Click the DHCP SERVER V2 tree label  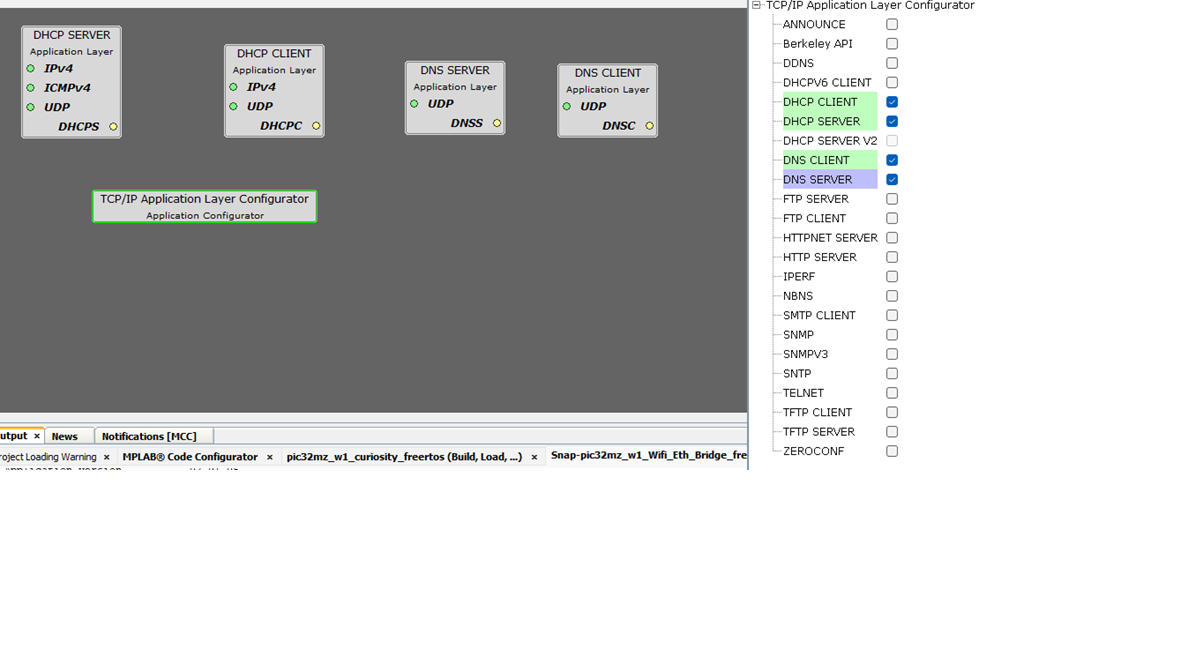click(830, 141)
